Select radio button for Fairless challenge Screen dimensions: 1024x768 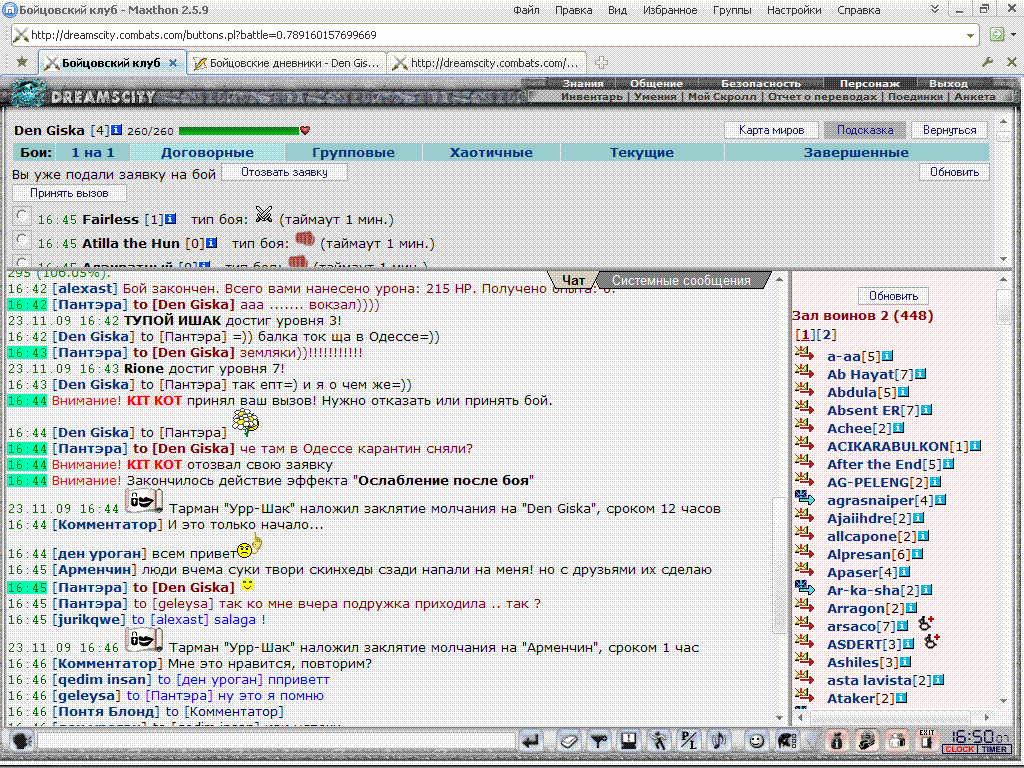point(22,216)
